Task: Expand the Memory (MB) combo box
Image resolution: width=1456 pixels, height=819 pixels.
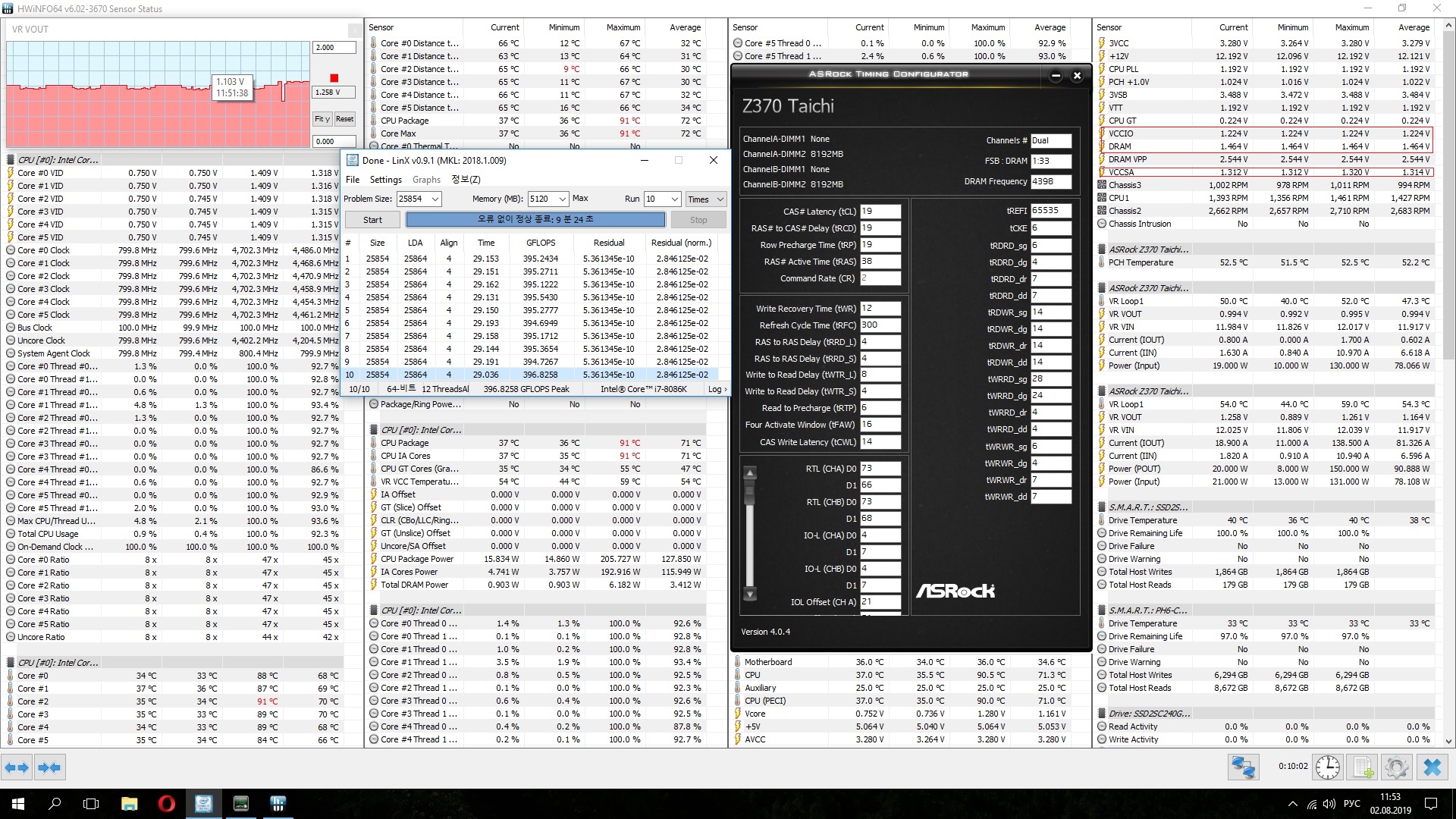Action: coord(562,199)
